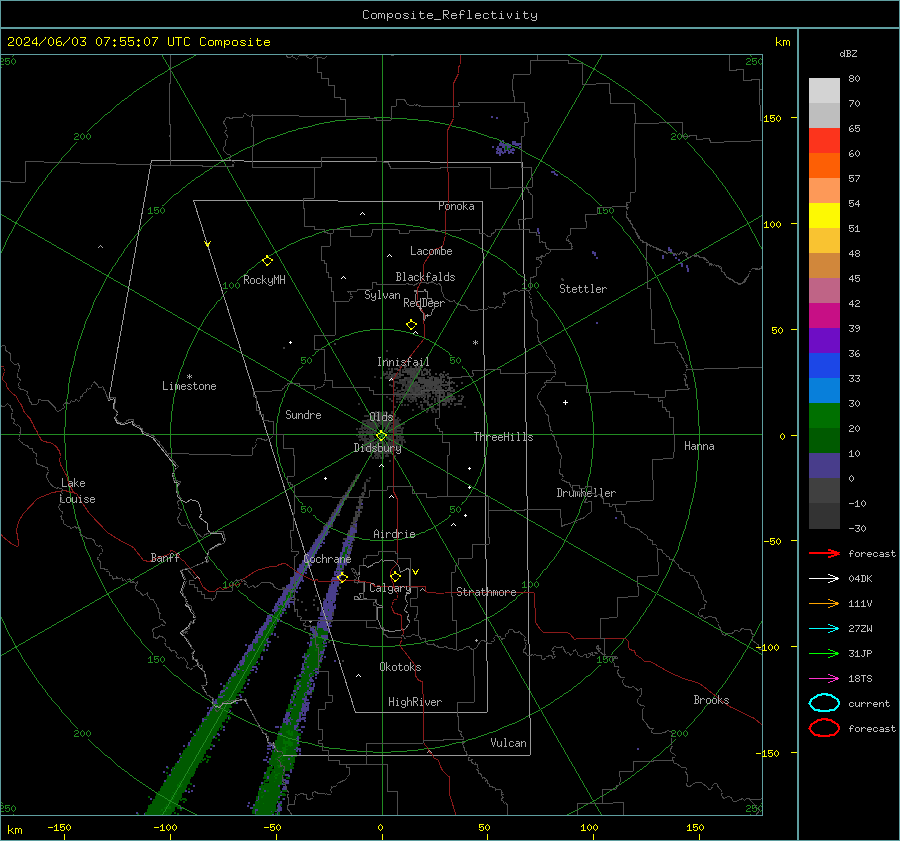Click the green swatch below 30
900x841 pixels.
point(824,415)
